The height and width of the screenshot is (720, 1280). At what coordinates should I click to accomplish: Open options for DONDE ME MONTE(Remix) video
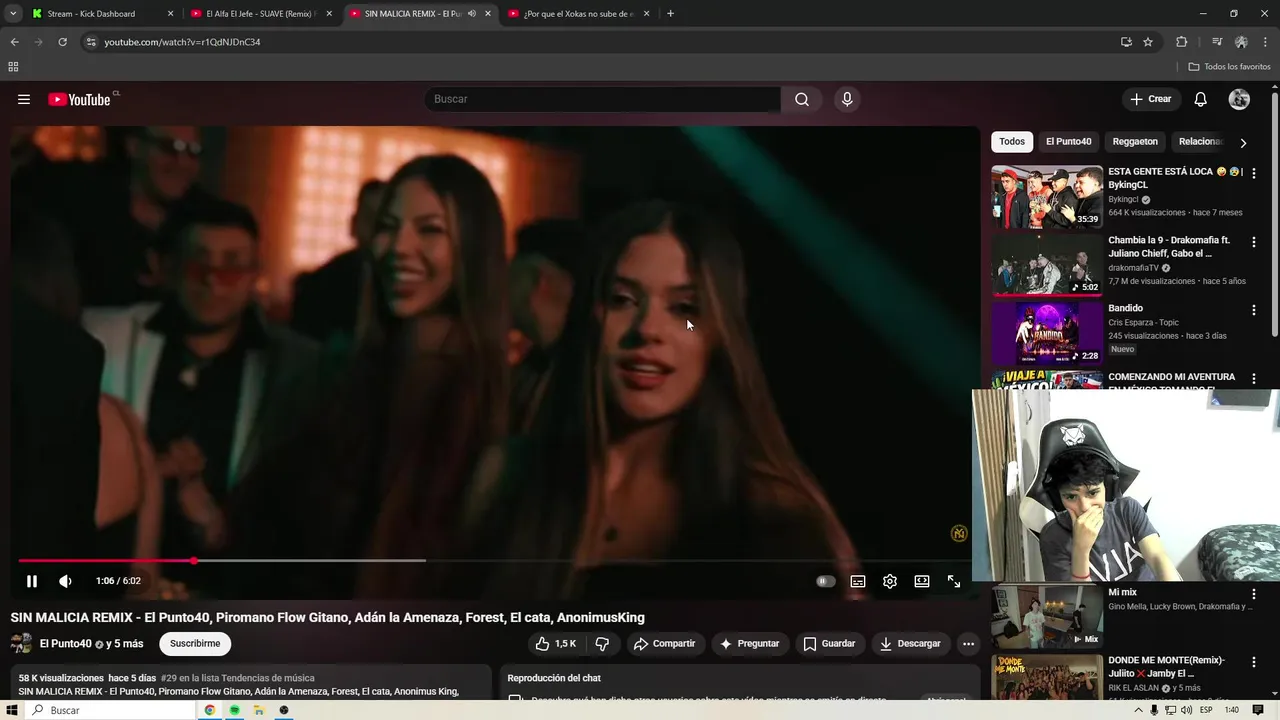coord(1254,662)
